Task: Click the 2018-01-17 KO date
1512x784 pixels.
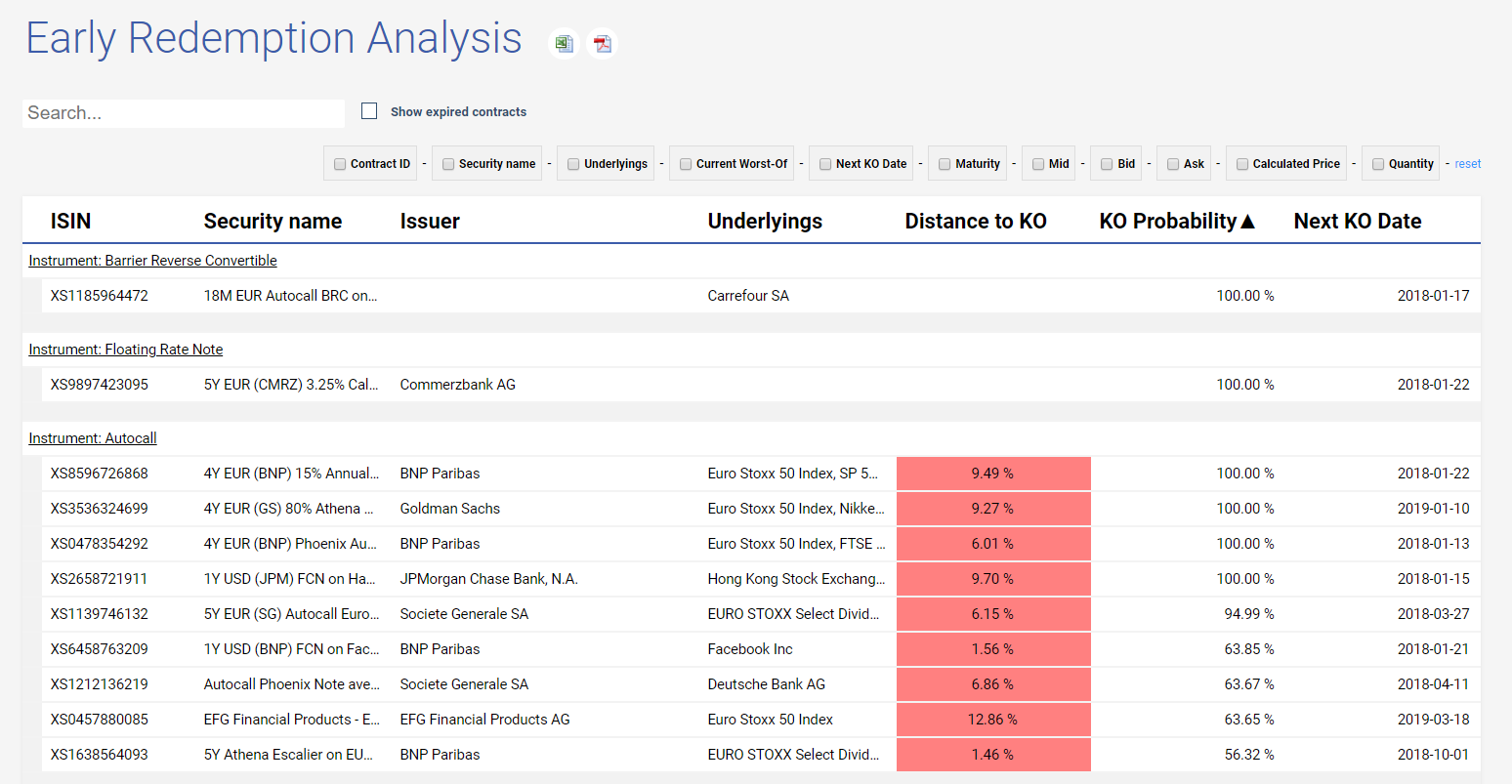Action: click(1433, 296)
